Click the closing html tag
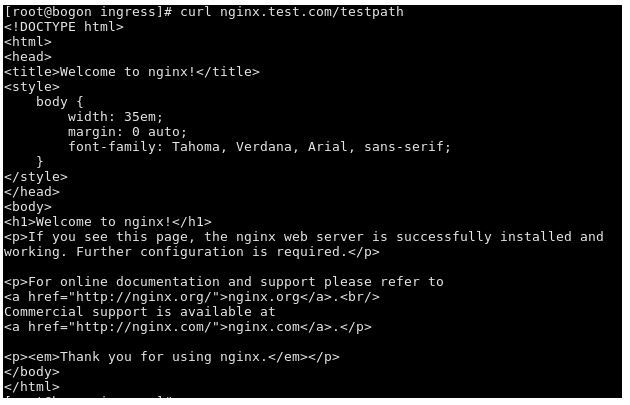 [x=32, y=387]
